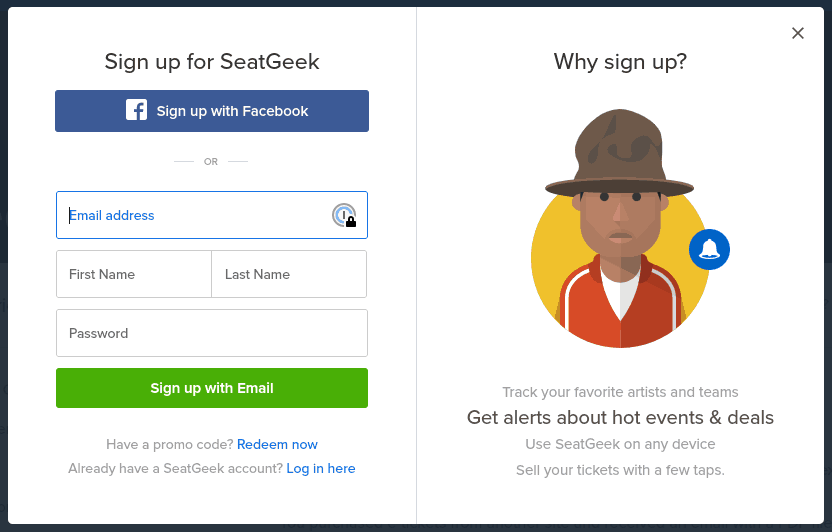832x532 pixels.
Task: Follow the Log in here link
Action: tap(320, 468)
